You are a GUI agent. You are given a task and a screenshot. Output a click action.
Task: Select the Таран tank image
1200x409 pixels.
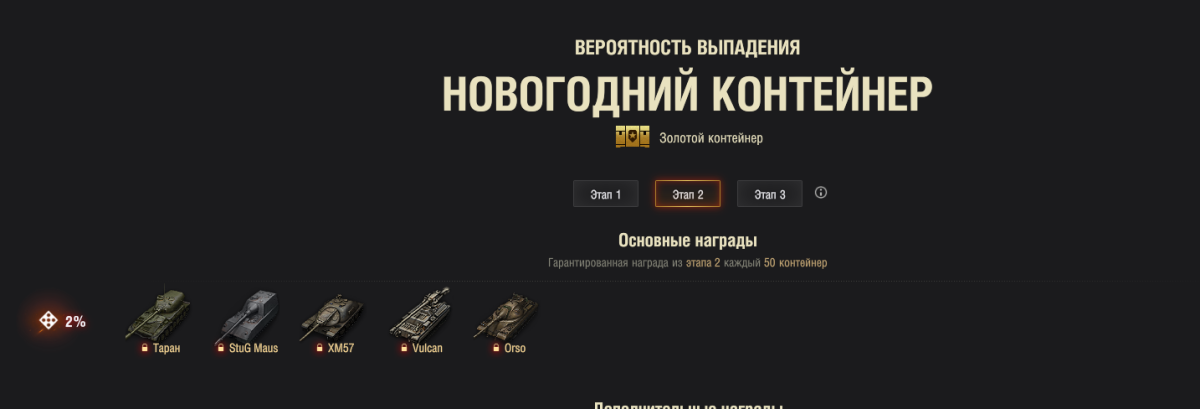(x=158, y=313)
